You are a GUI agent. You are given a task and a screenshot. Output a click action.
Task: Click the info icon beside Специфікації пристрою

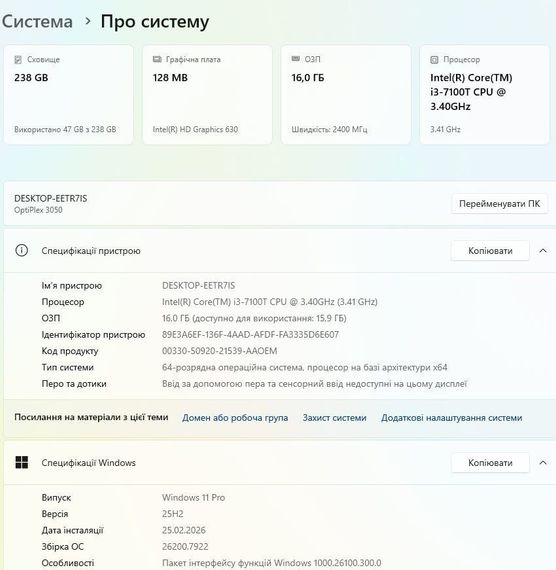click(x=21, y=250)
